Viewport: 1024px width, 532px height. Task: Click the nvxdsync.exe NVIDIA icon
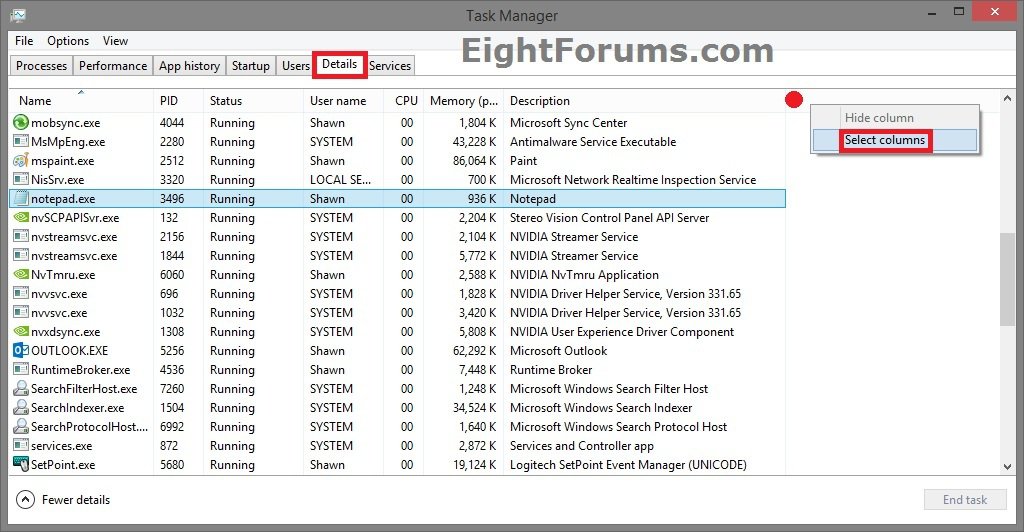pyautogui.click(x=21, y=331)
